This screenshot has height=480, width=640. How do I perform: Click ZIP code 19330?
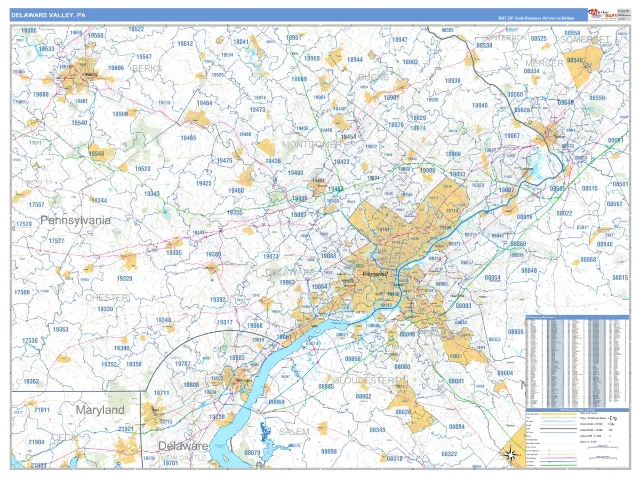105,309
